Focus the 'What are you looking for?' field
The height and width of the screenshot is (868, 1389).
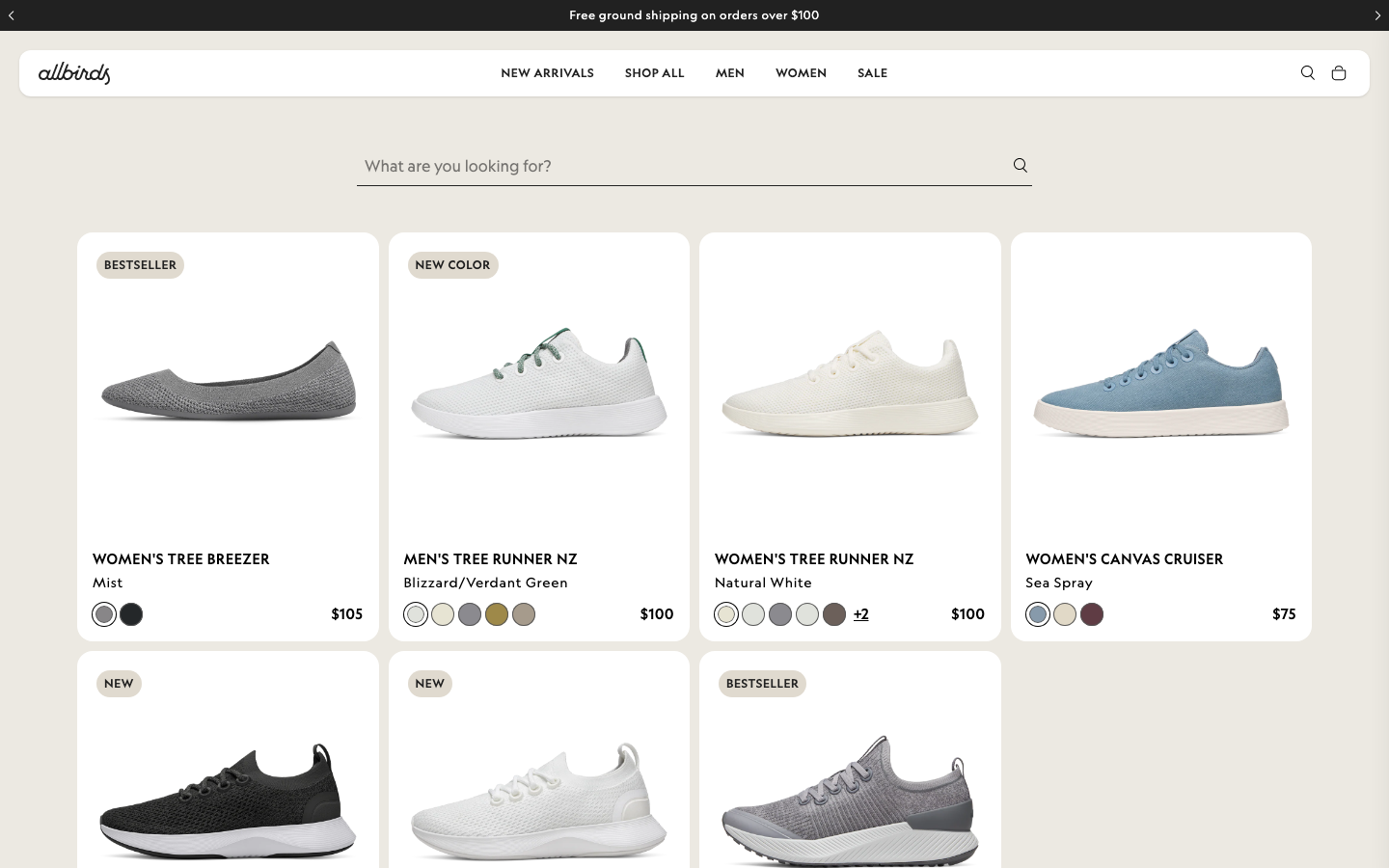(681, 166)
